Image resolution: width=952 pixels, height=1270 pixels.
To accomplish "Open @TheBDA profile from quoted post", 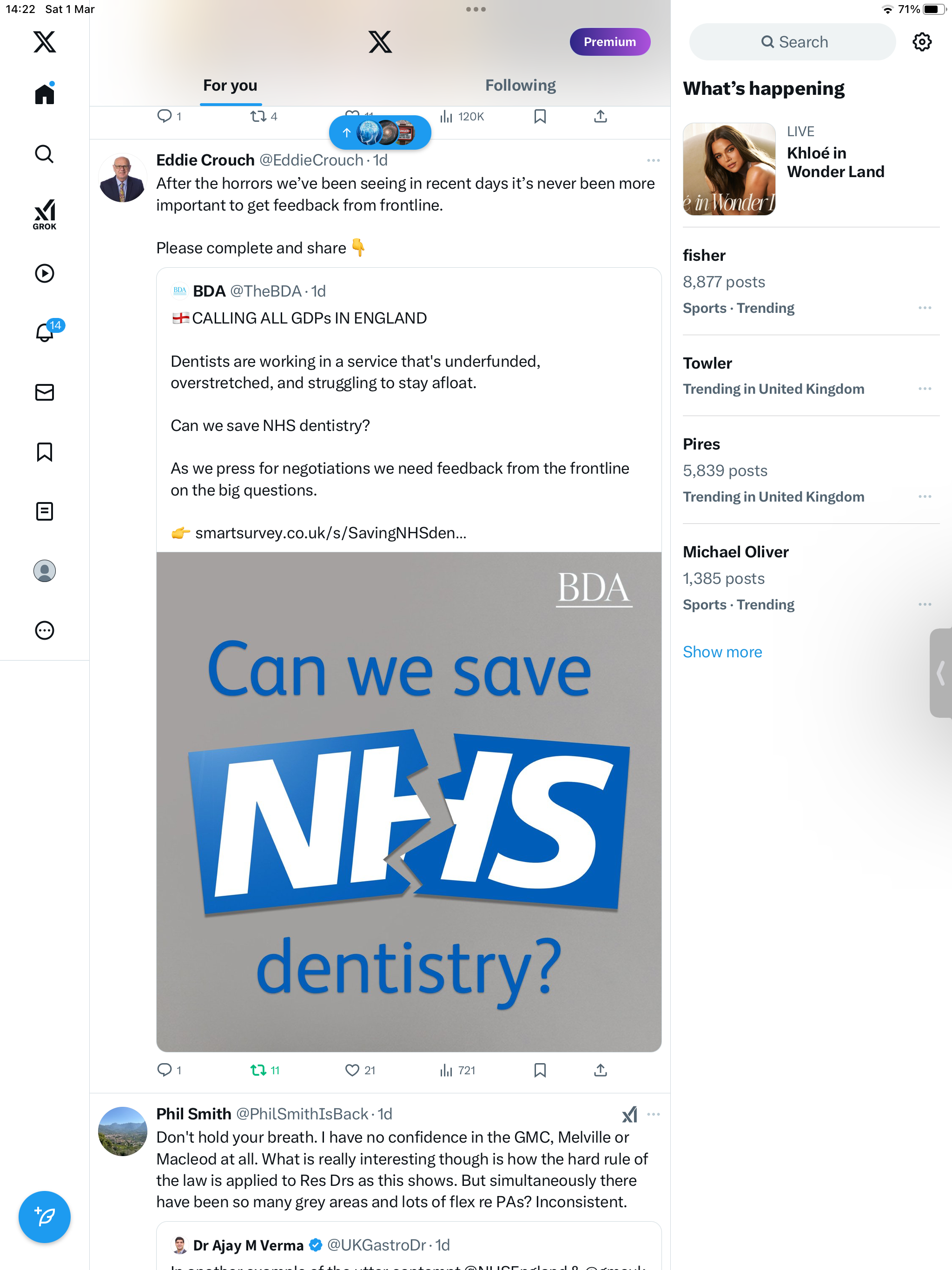I will coord(265,291).
